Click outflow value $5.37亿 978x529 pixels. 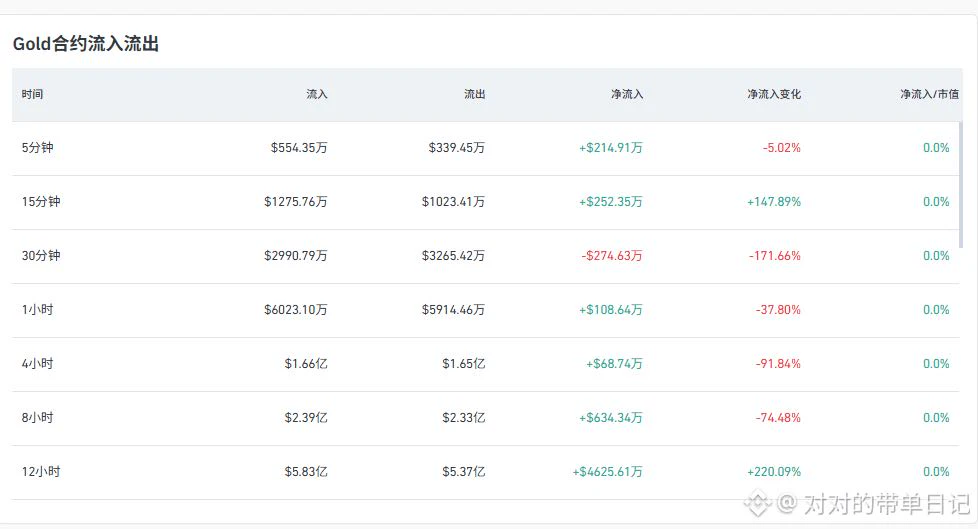click(463, 472)
